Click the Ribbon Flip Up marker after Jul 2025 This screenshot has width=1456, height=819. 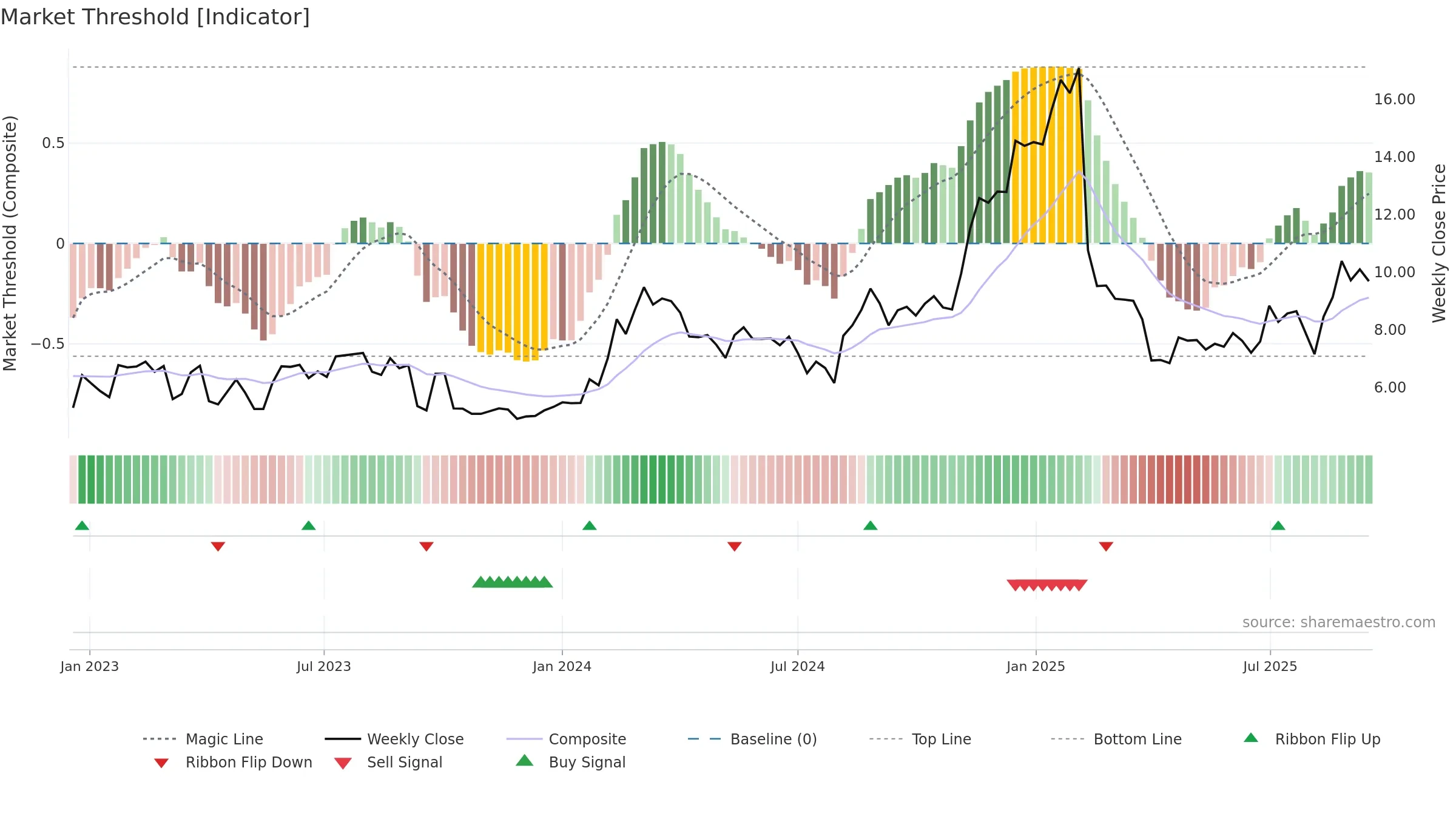tap(1278, 525)
